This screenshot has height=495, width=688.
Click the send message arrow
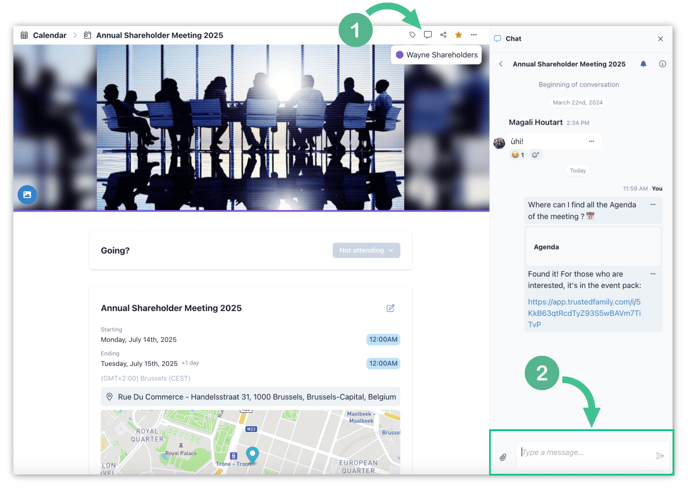click(x=659, y=456)
